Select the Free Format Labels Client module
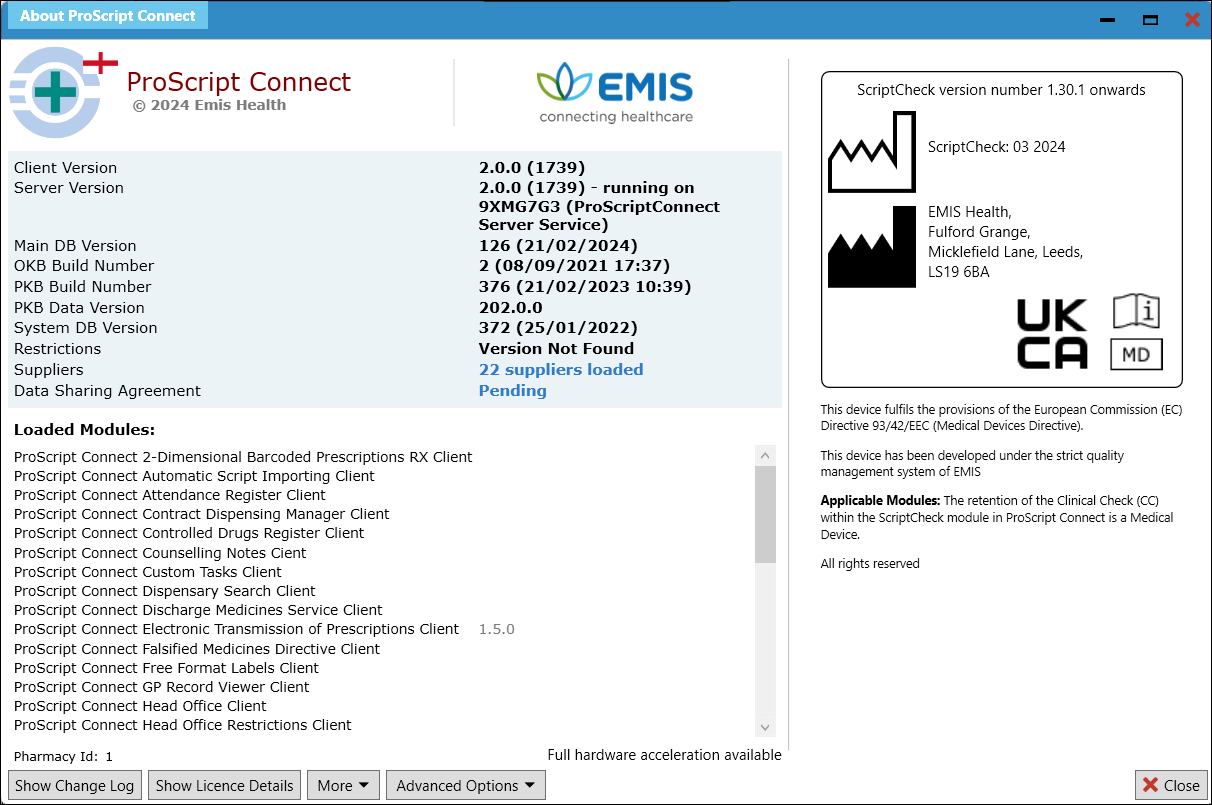1212x805 pixels. click(167, 668)
